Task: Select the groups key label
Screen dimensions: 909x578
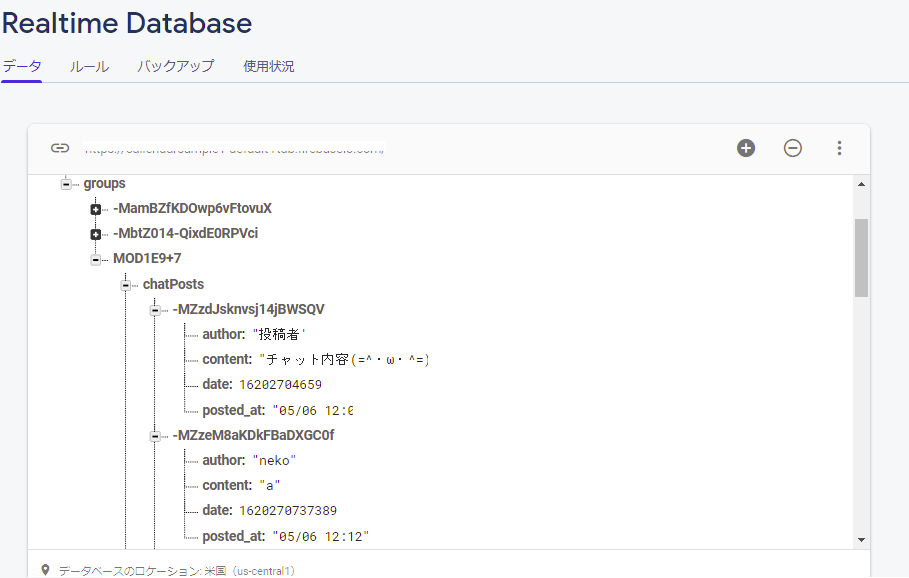Action: point(104,184)
